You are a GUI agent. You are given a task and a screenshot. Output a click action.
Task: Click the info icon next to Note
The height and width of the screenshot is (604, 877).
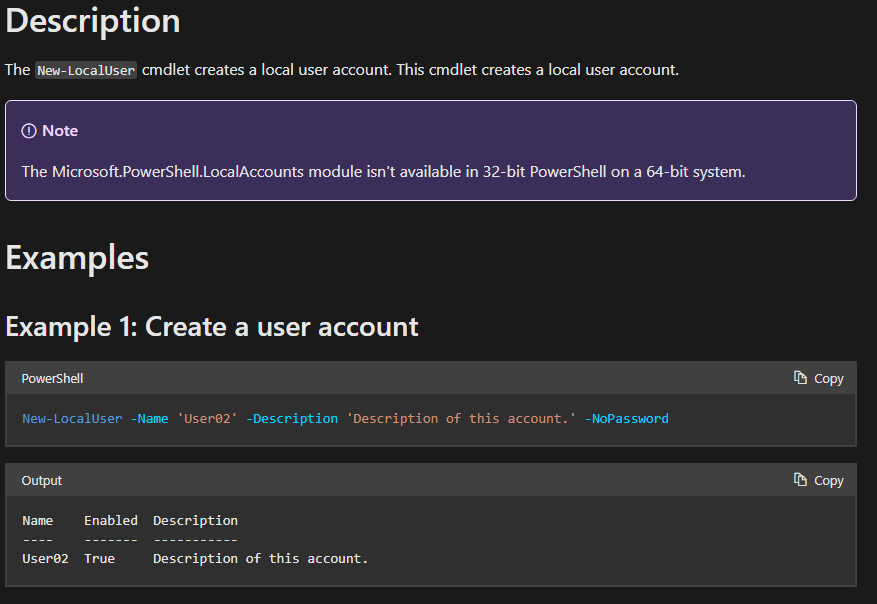point(29,131)
